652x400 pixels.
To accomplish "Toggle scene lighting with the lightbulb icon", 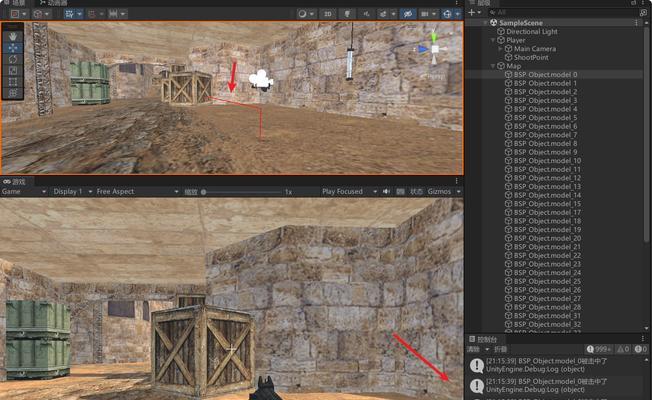I will 347,14.
